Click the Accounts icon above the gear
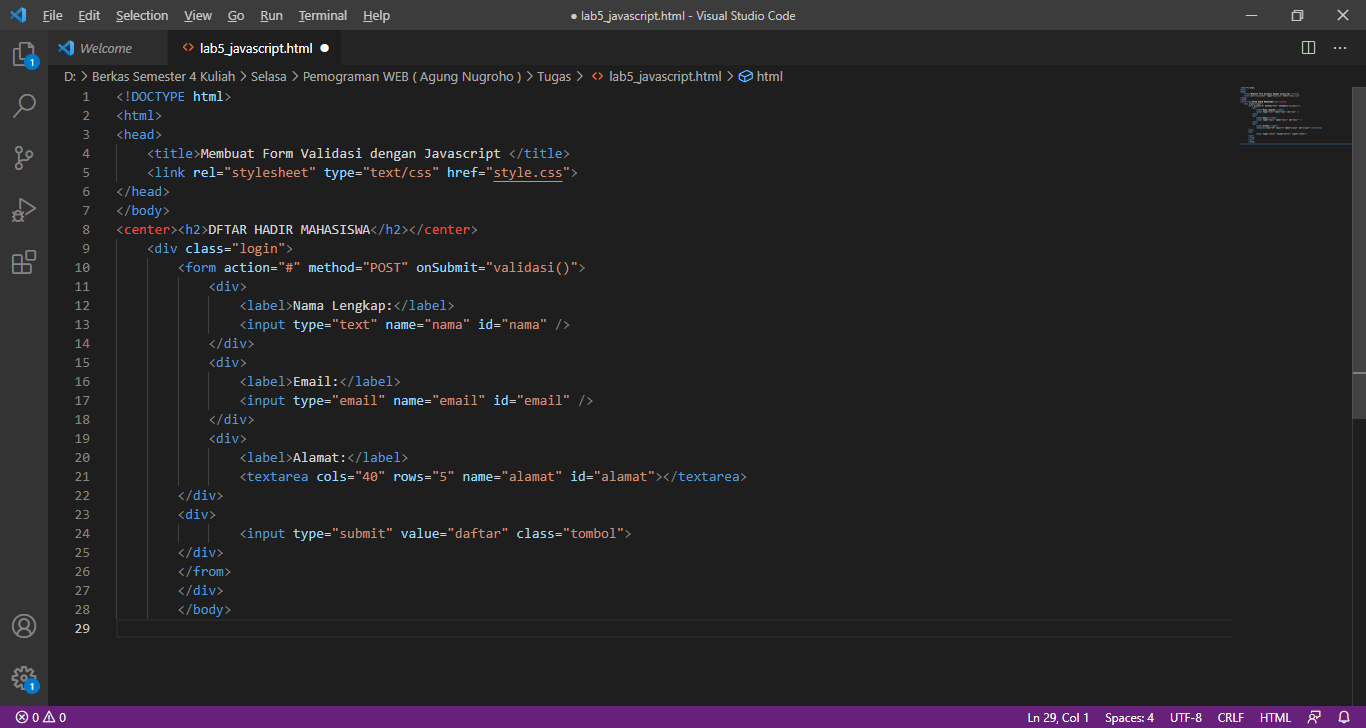Viewport: 1366px width, 728px height. tap(24, 625)
